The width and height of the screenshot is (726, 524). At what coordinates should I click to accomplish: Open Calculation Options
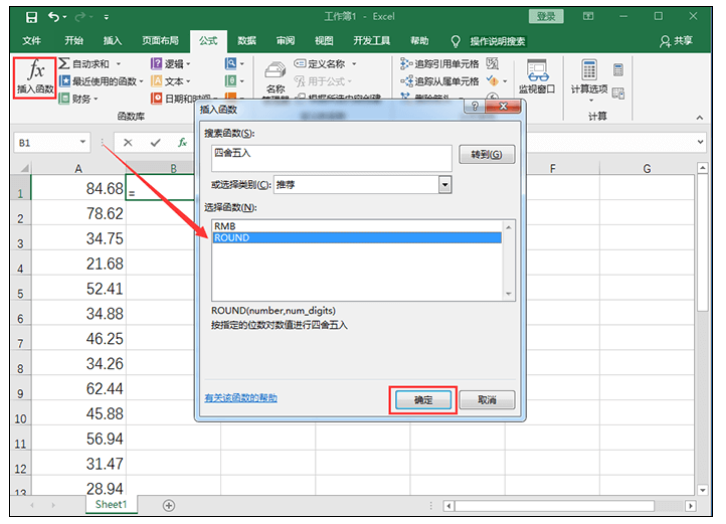tap(589, 80)
